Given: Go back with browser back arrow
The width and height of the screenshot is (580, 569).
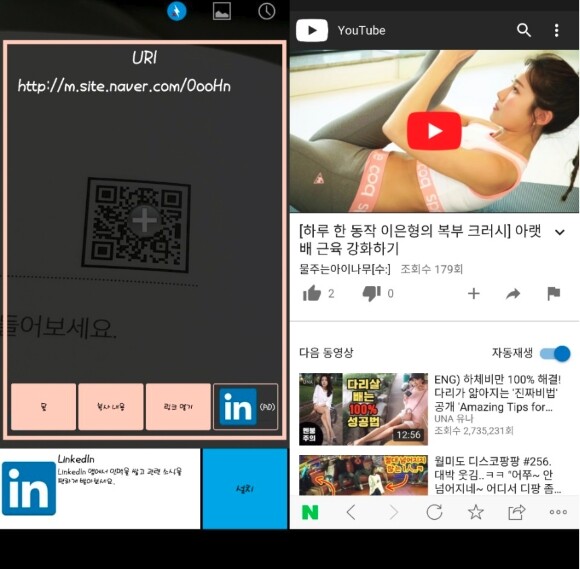Looking at the screenshot, I should (x=351, y=512).
